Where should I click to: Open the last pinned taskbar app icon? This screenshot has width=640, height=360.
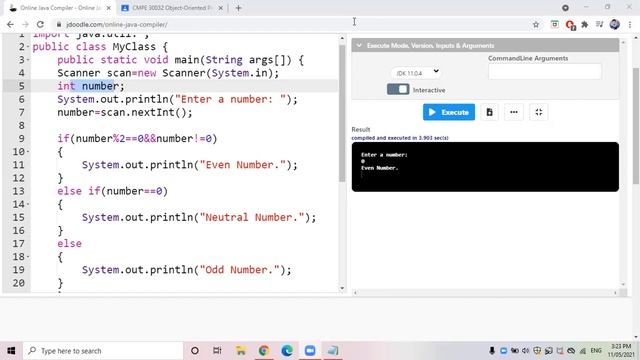[333, 351]
